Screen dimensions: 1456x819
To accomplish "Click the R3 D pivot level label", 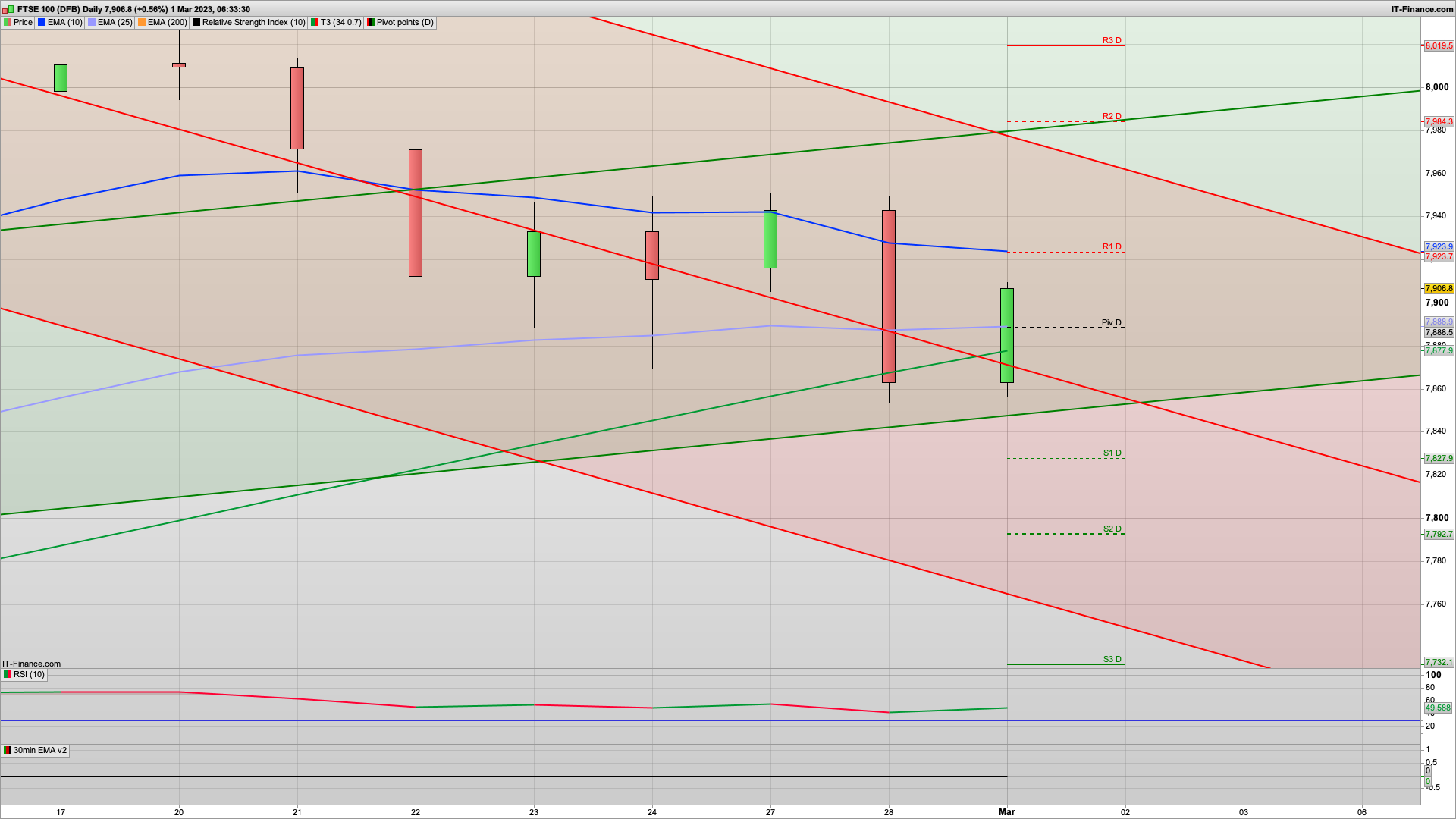I will 1111,41.
